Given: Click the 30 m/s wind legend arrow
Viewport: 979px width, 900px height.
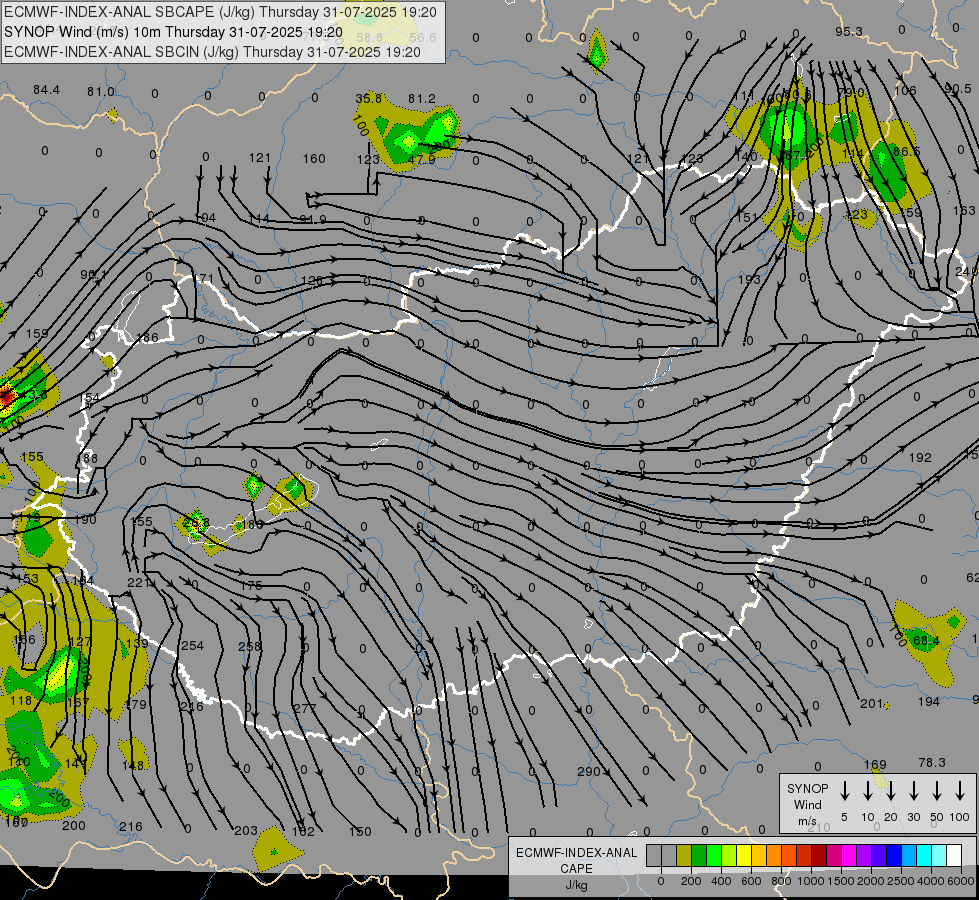Looking at the screenshot, I should tap(914, 791).
